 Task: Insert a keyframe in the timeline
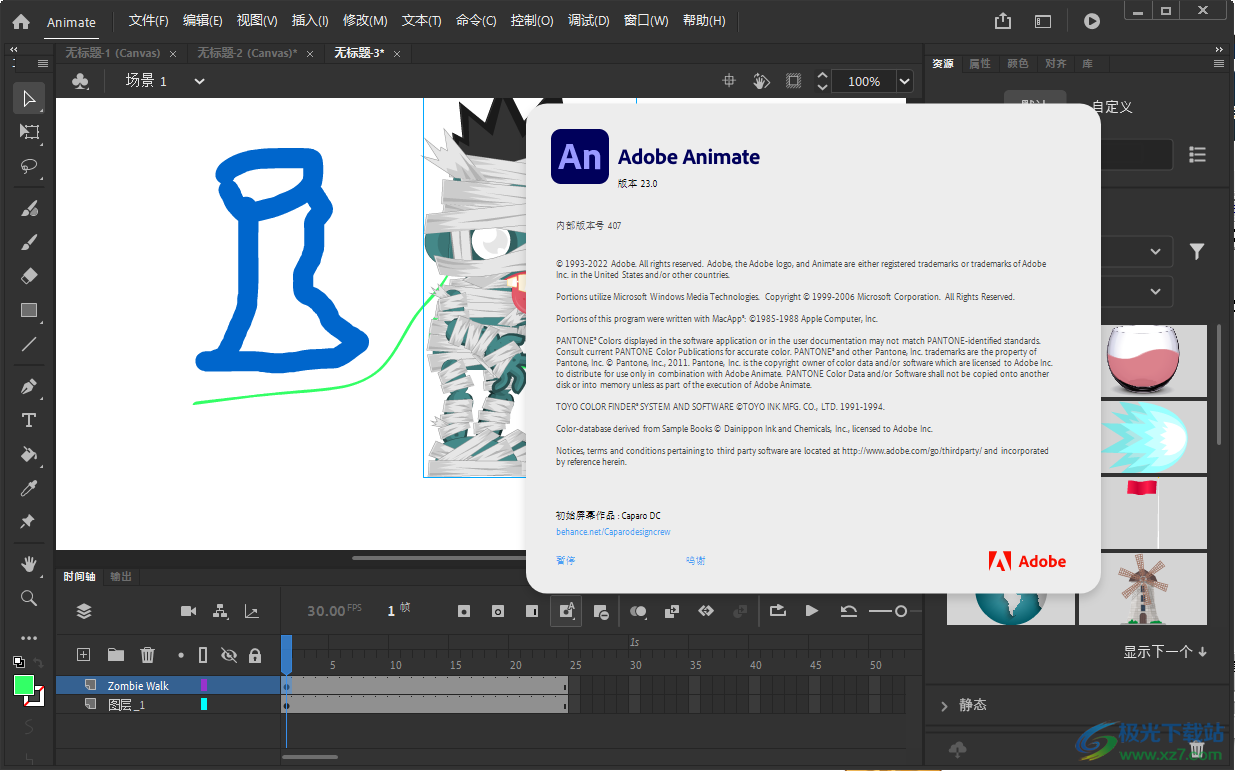click(464, 611)
